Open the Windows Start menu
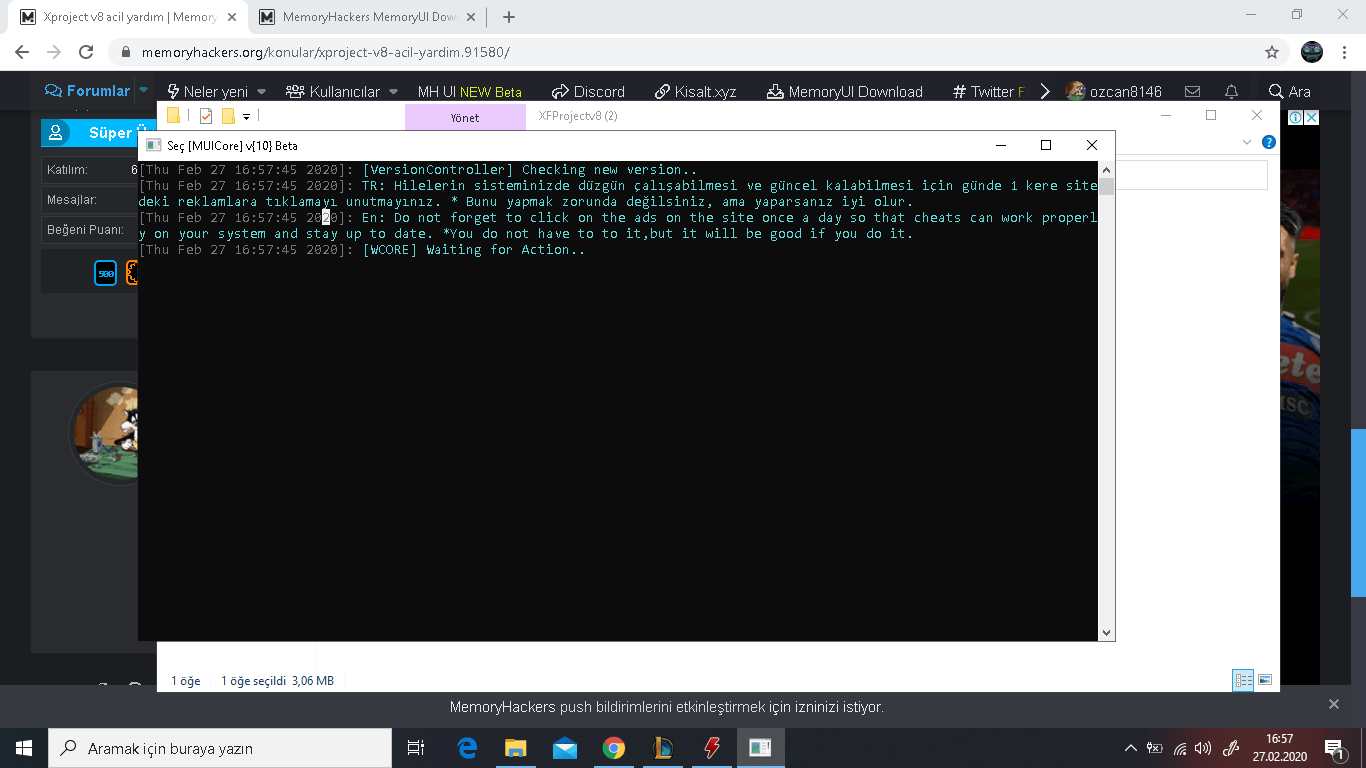Viewport: 1366px width, 768px height. pos(24,748)
